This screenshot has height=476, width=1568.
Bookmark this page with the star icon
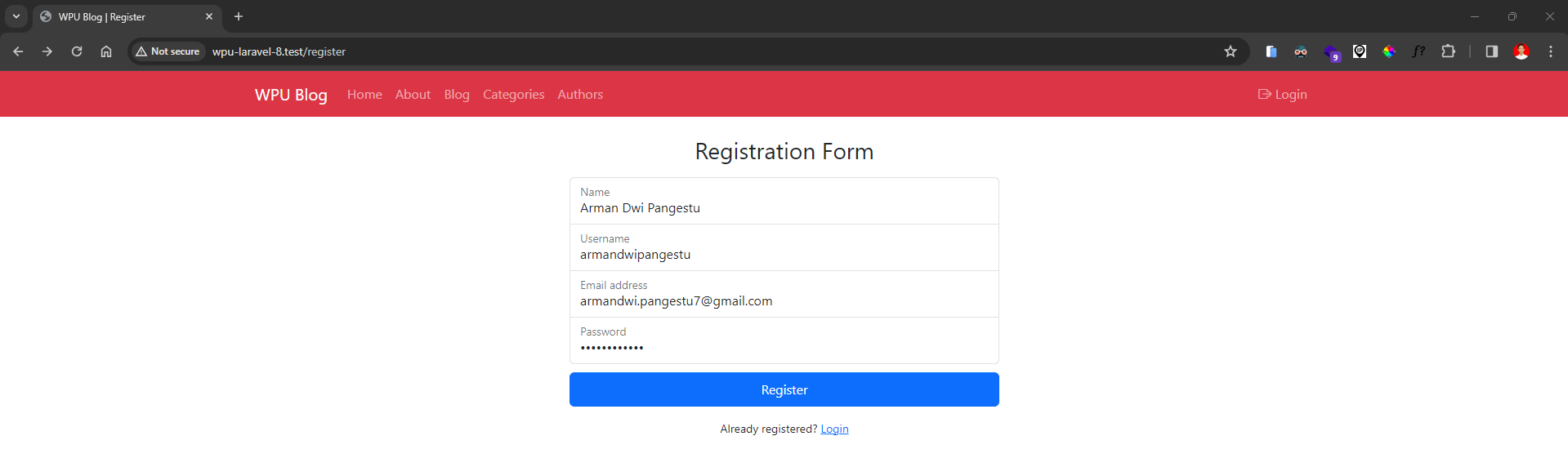[x=1231, y=51]
